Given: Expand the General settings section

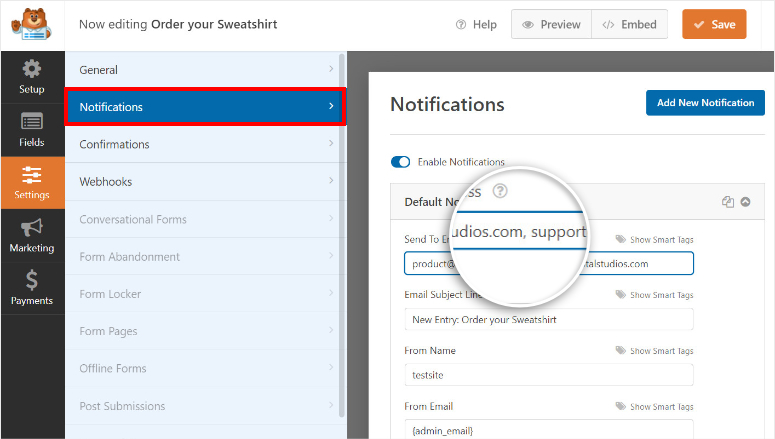Looking at the screenshot, I should click(205, 70).
